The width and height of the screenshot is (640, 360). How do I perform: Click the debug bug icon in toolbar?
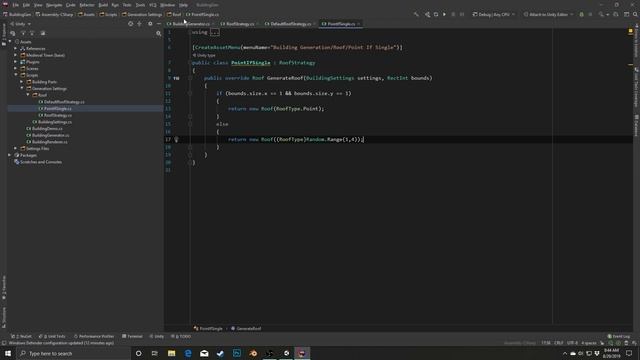(x=582, y=14)
